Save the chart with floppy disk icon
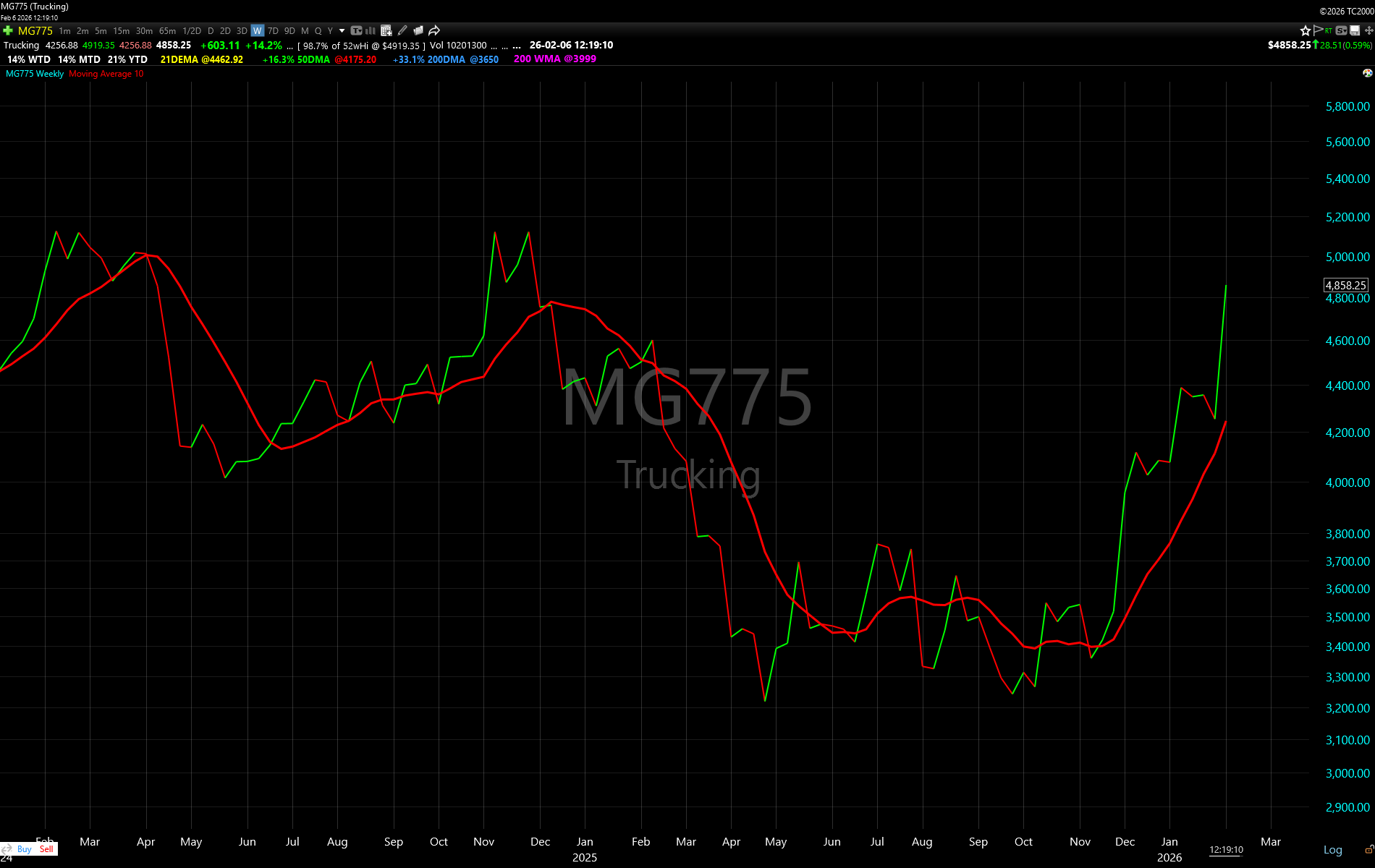 tap(1355, 30)
